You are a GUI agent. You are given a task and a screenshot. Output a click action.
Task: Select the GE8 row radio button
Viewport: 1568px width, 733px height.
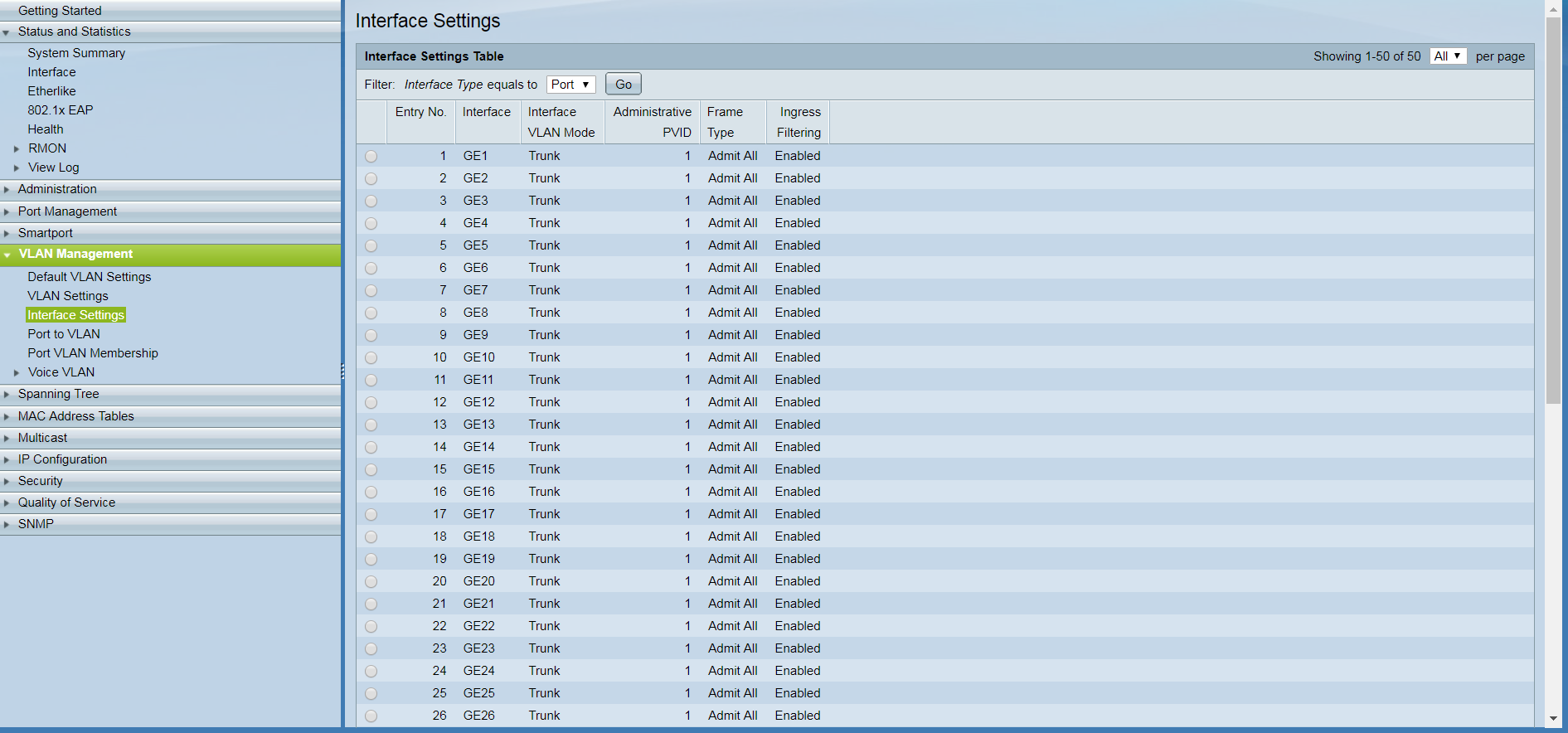pos(371,313)
